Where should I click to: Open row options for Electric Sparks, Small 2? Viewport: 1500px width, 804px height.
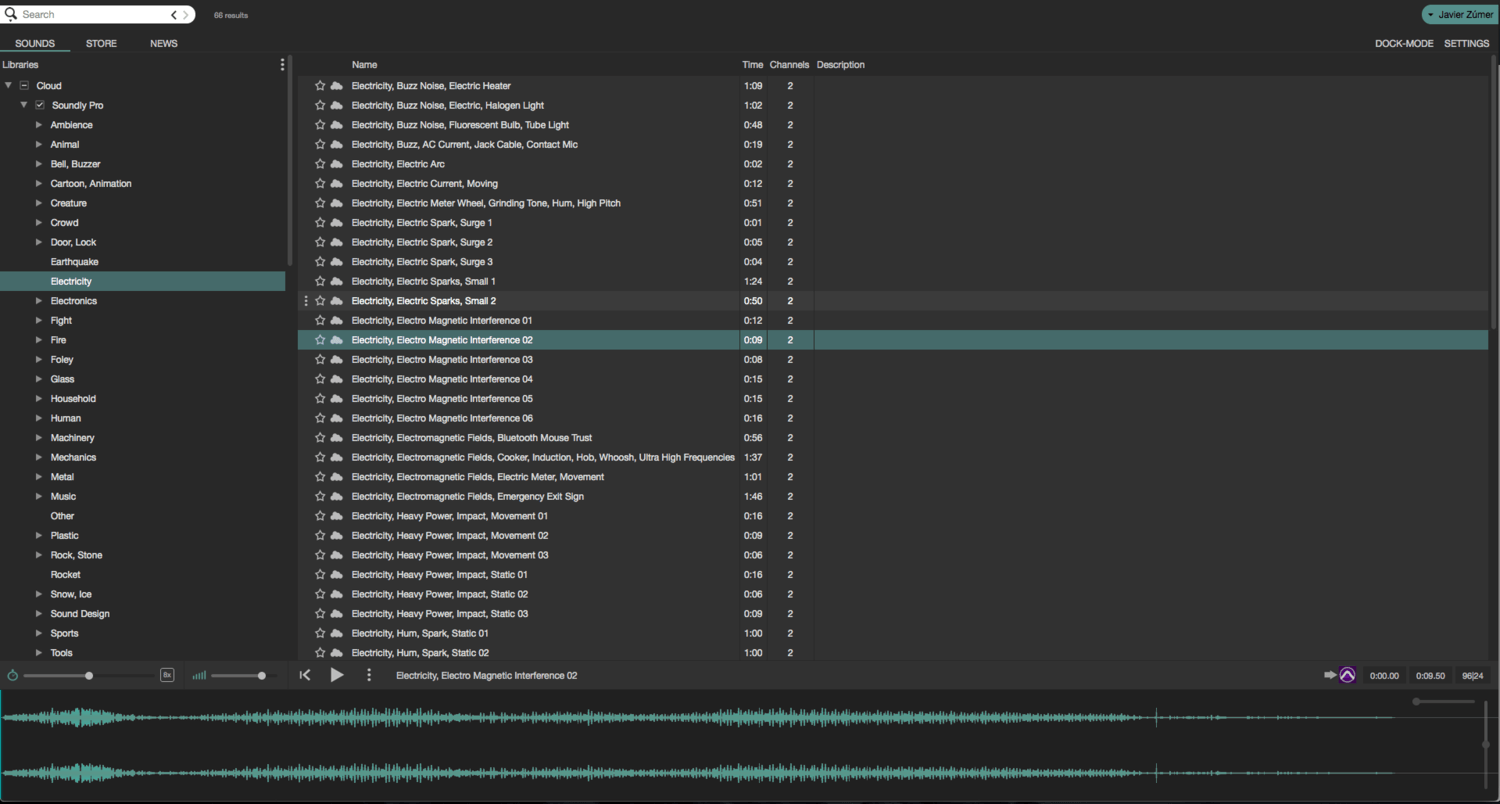click(x=305, y=300)
